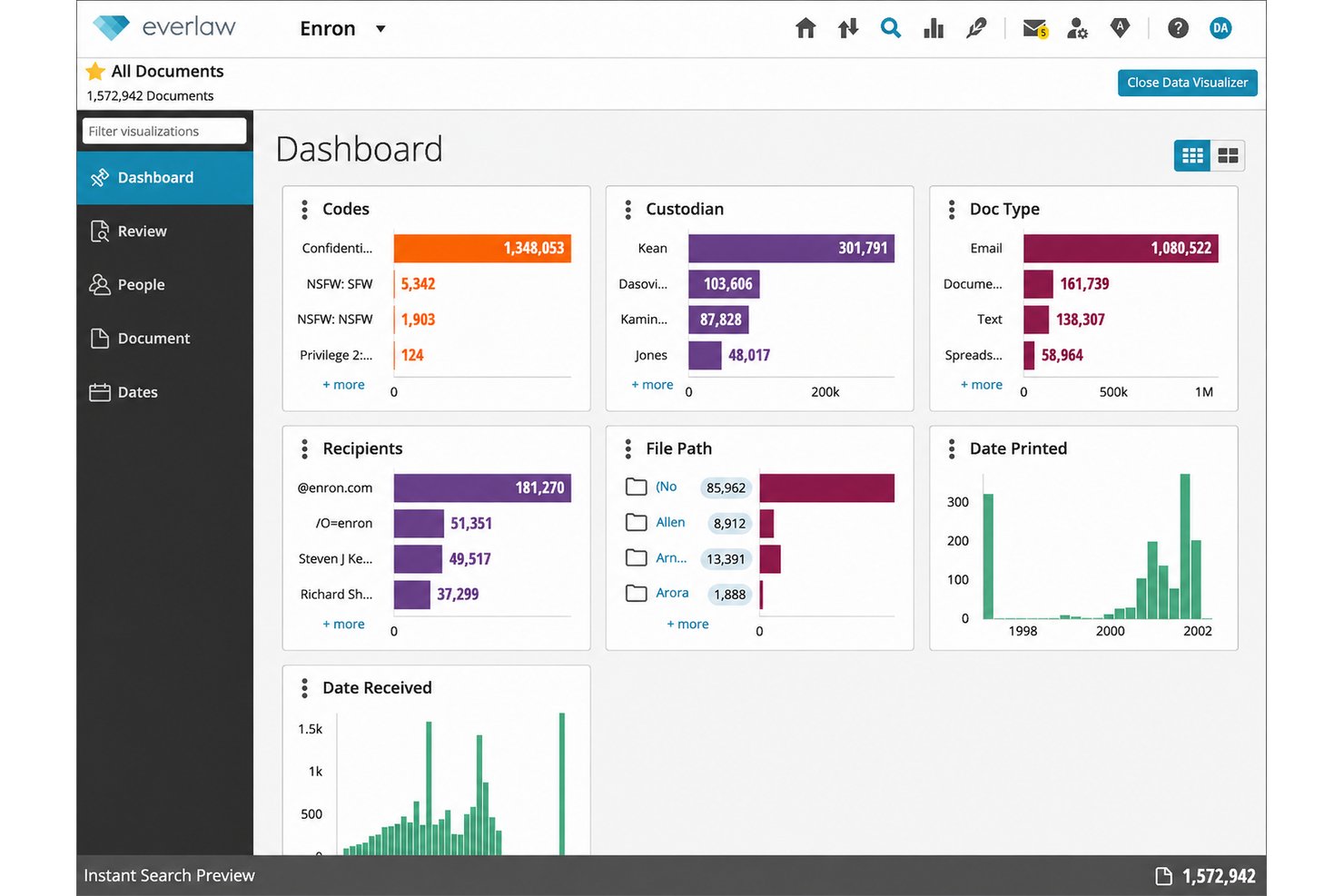Click the Spreads... value 58,964
The height and width of the screenshot is (896, 1344).
[x=1062, y=355]
